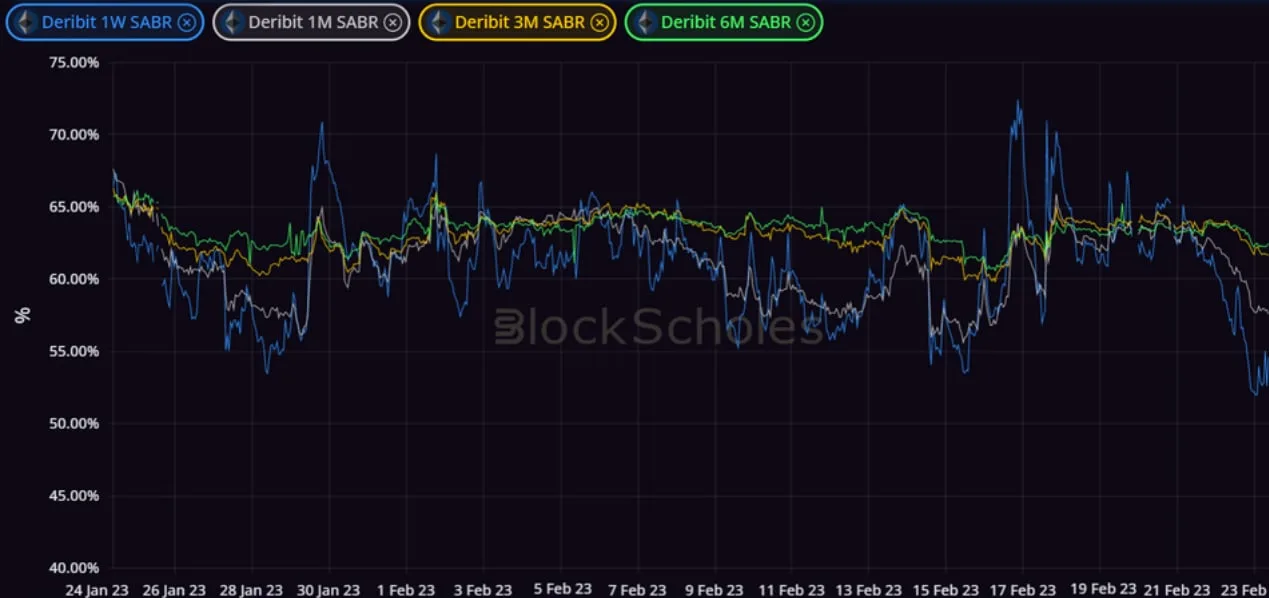The width and height of the screenshot is (1269, 598).
Task: Select the Deribit 6M SABR label
Action: click(x=726, y=22)
